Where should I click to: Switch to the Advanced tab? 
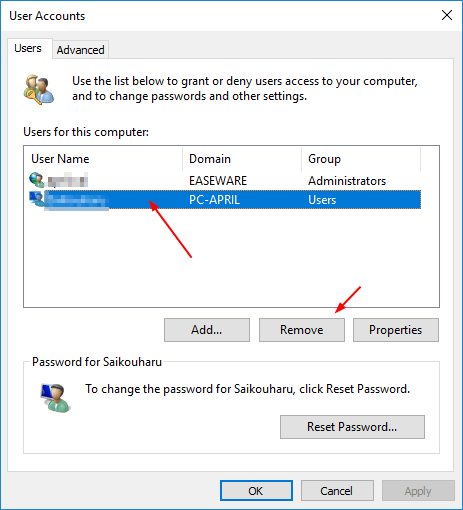click(x=80, y=50)
